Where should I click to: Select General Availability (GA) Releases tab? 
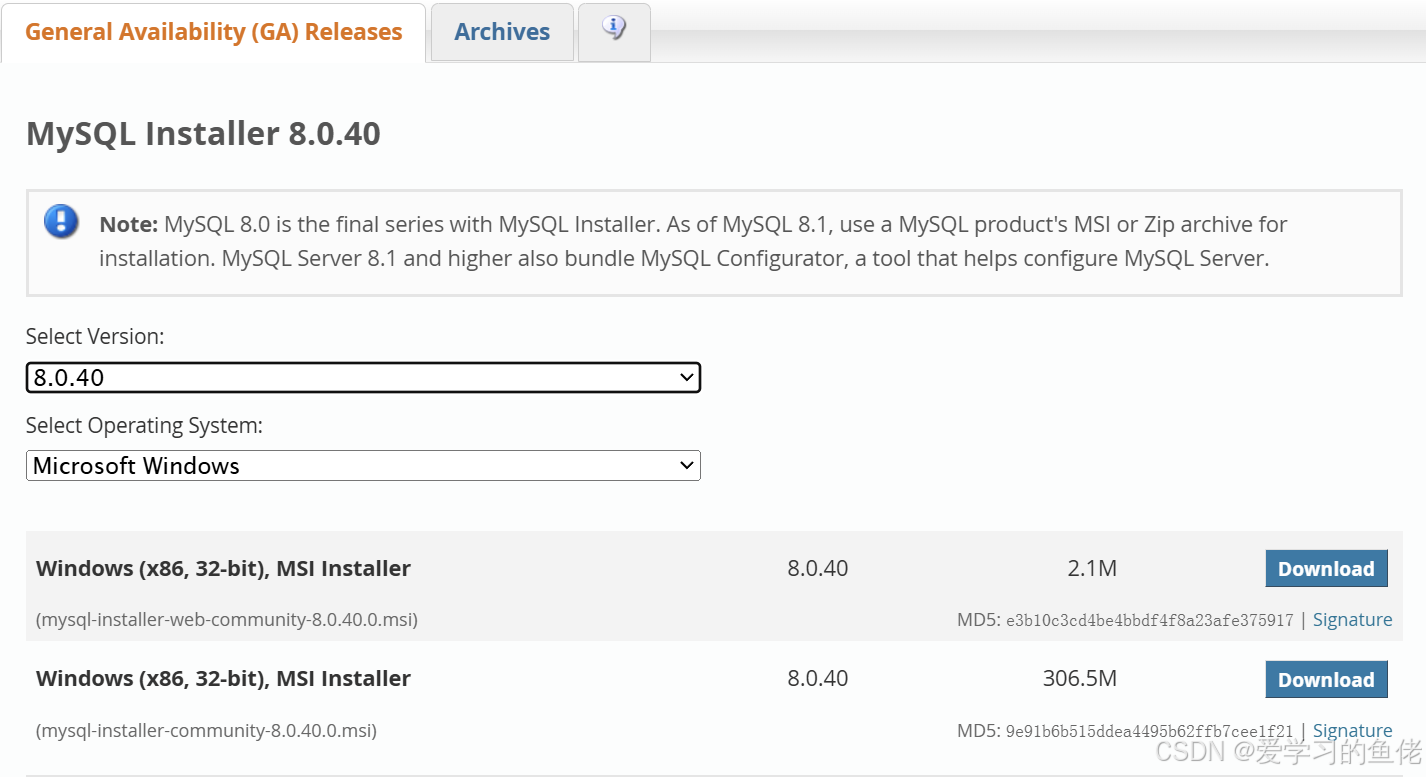pos(213,32)
